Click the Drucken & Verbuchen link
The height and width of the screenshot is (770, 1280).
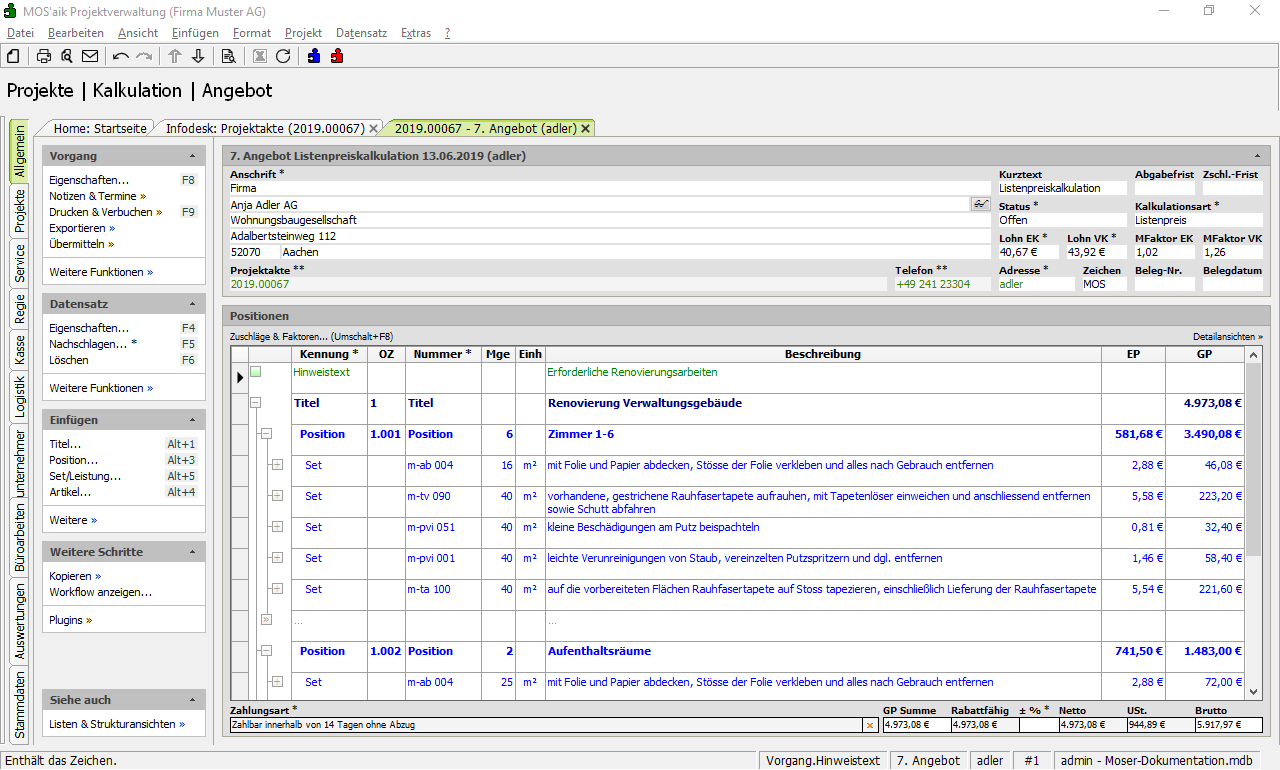(x=101, y=212)
